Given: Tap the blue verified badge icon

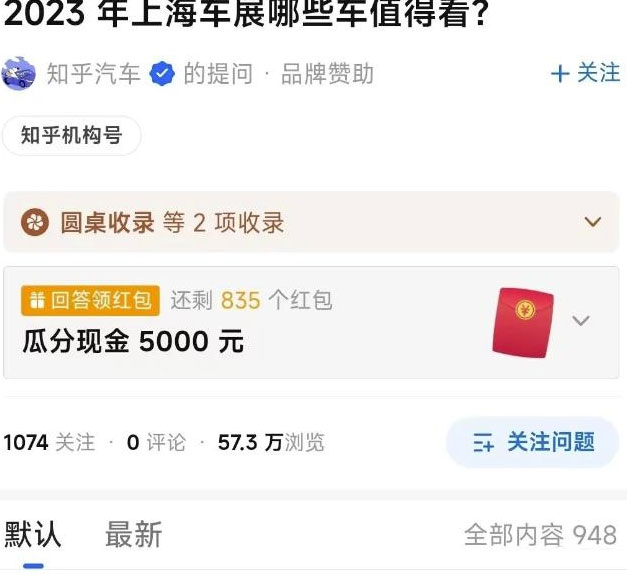Looking at the screenshot, I should [162, 74].
